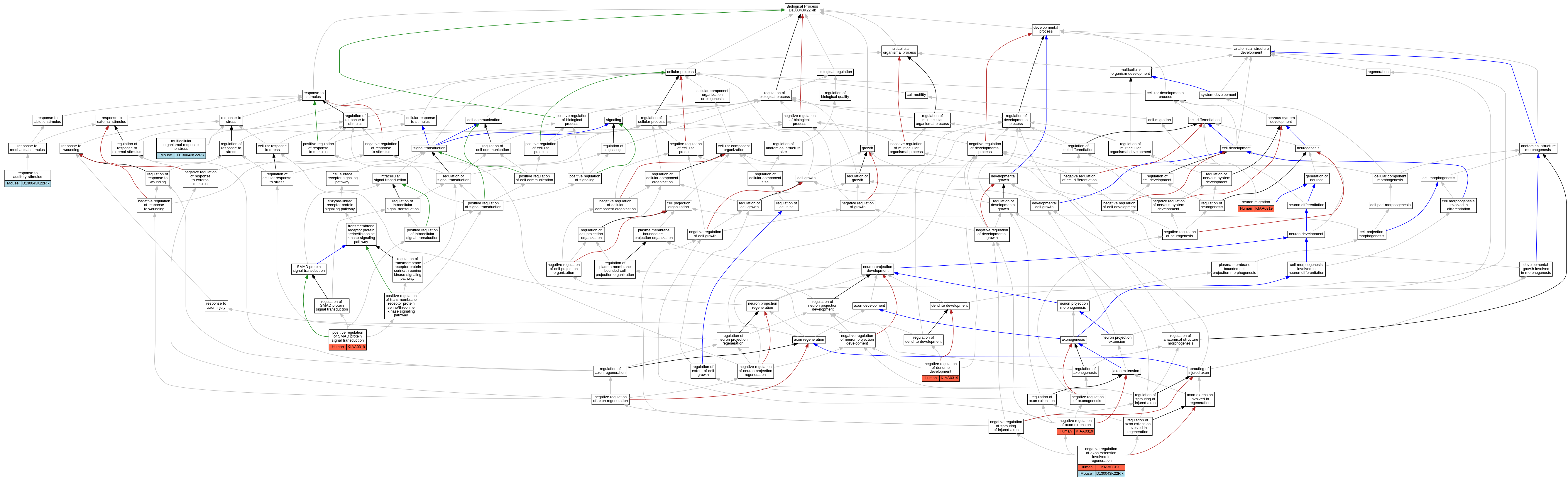This screenshot has width=1568, height=480.
Task: Select the 'cell migration' node
Action: coord(1160,120)
